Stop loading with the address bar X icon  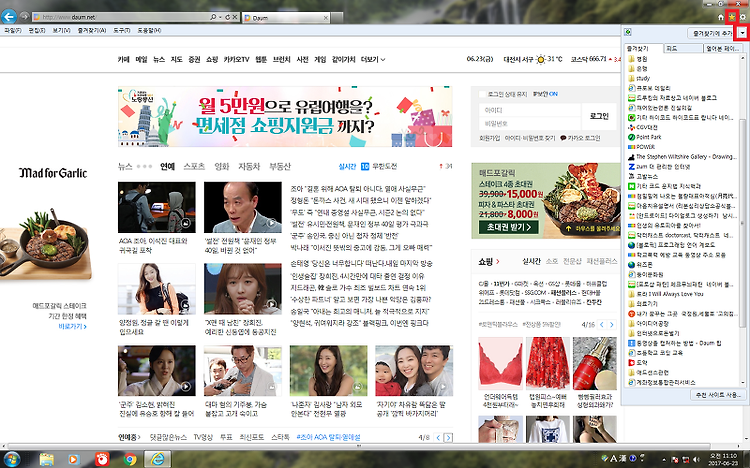point(235,17)
